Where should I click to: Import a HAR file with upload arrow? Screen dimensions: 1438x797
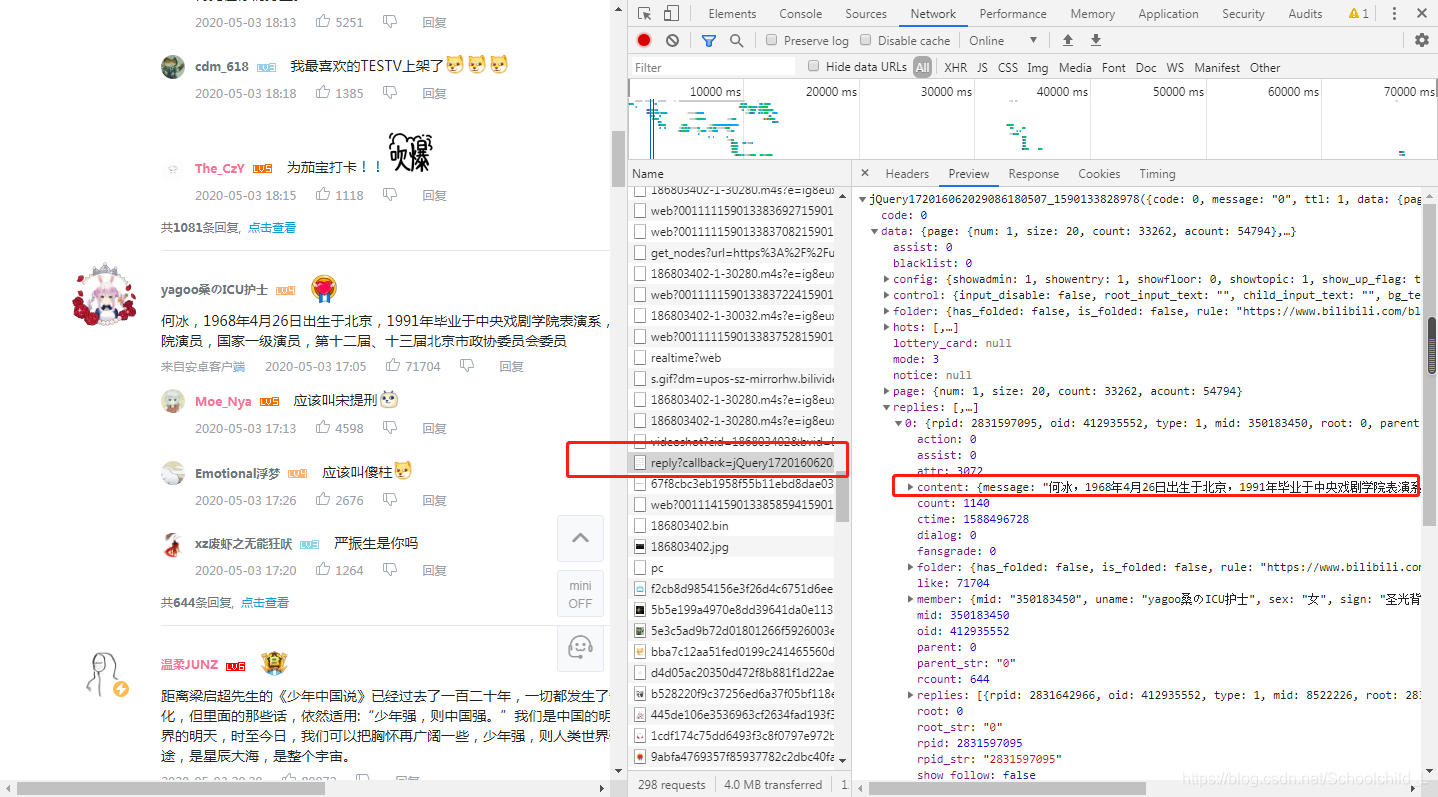point(1068,40)
